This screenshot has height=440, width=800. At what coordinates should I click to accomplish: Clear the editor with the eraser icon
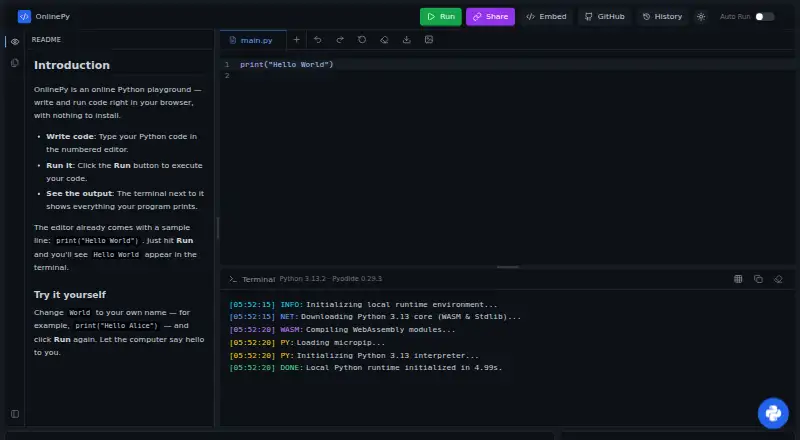384,39
